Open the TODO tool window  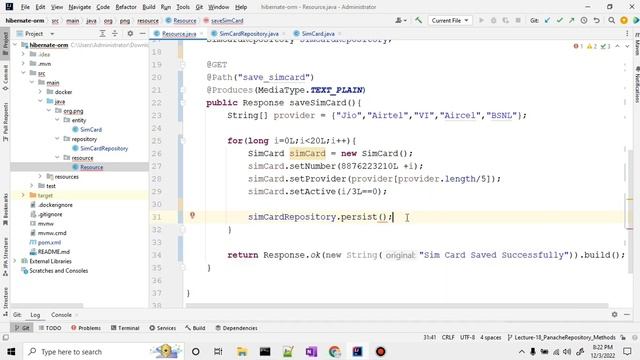(50, 328)
